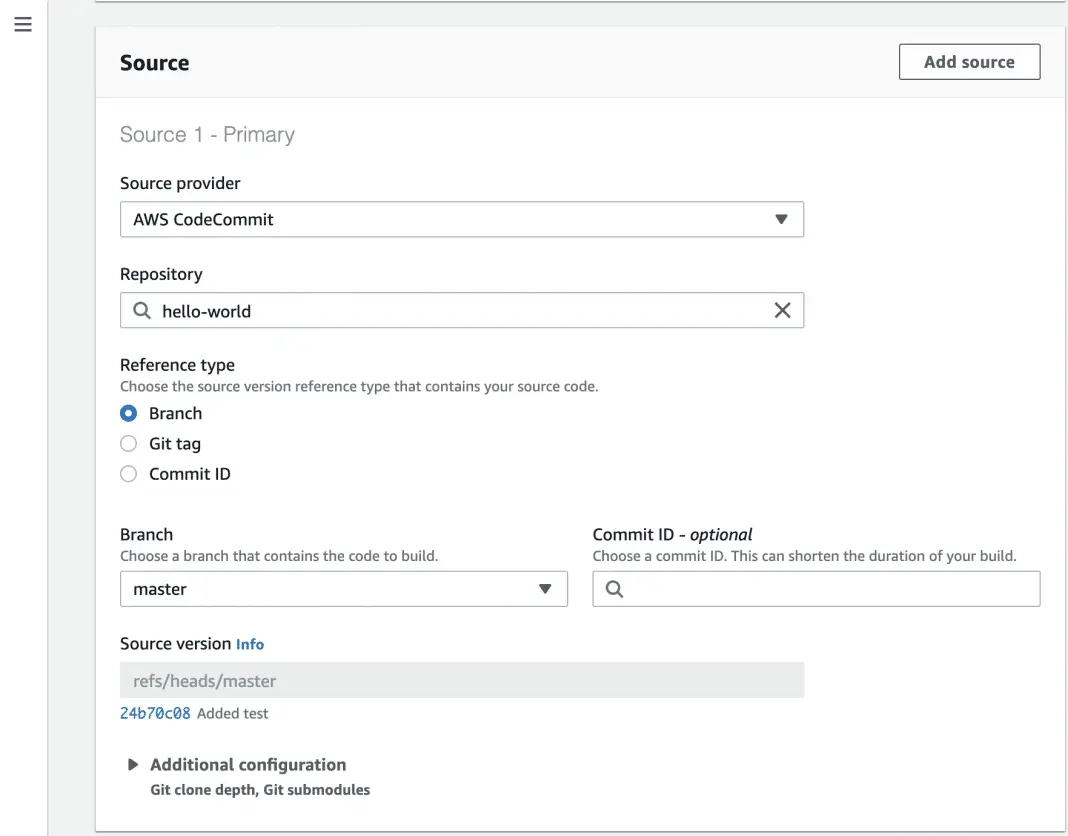Image resolution: width=1068 pixels, height=836 pixels.
Task: Expand the Additional configuration section
Action: [x=248, y=764]
